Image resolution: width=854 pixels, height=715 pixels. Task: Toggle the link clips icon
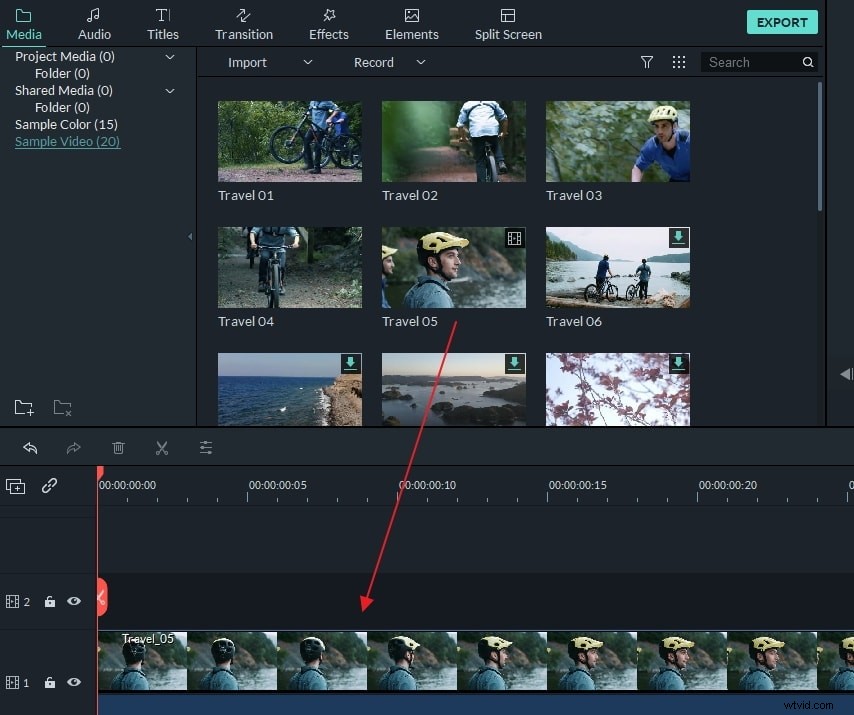click(x=49, y=486)
